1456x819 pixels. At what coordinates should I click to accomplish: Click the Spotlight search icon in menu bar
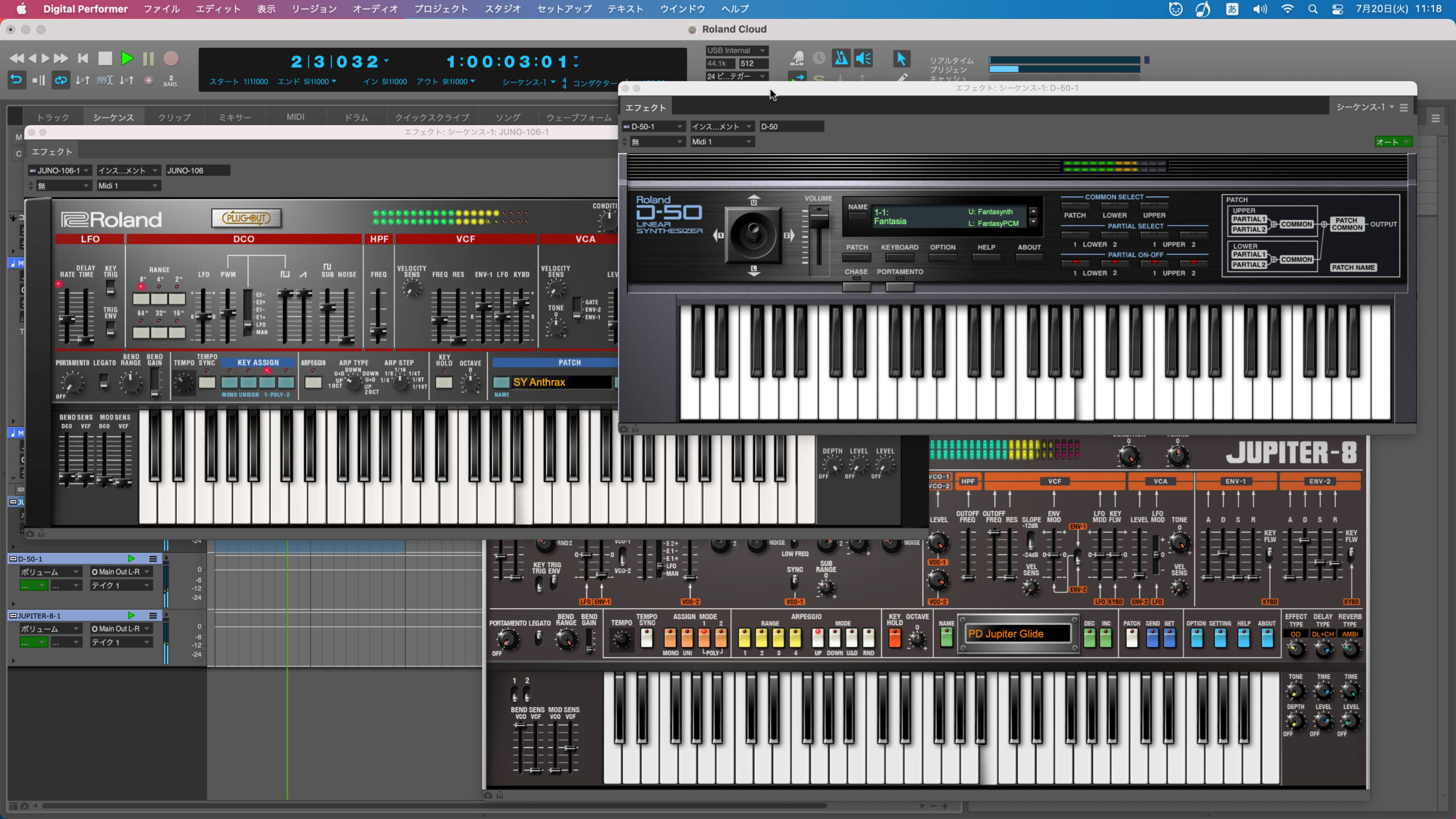coord(1313,9)
